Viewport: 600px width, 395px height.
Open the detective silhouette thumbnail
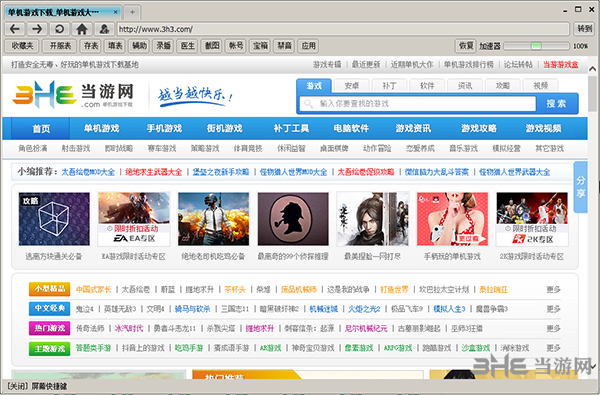[x=293, y=219]
